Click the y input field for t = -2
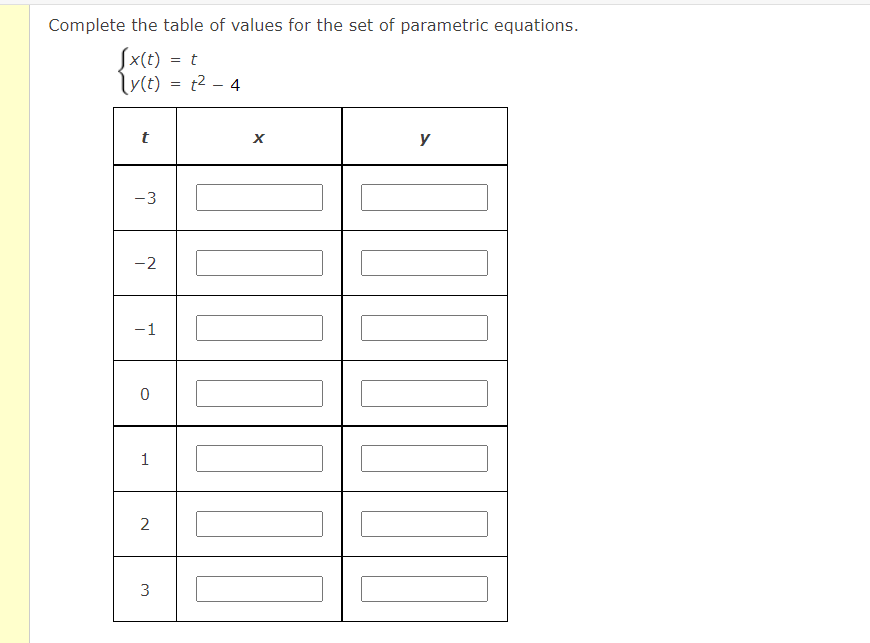This screenshot has height=643, width=870. tap(424, 262)
